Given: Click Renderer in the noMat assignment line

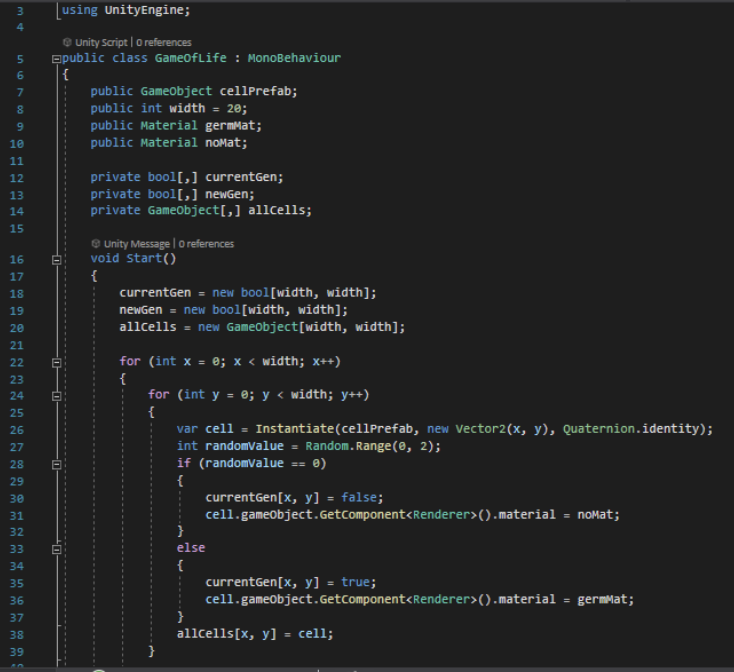Looking at the screenshot, I should (441, 515).
